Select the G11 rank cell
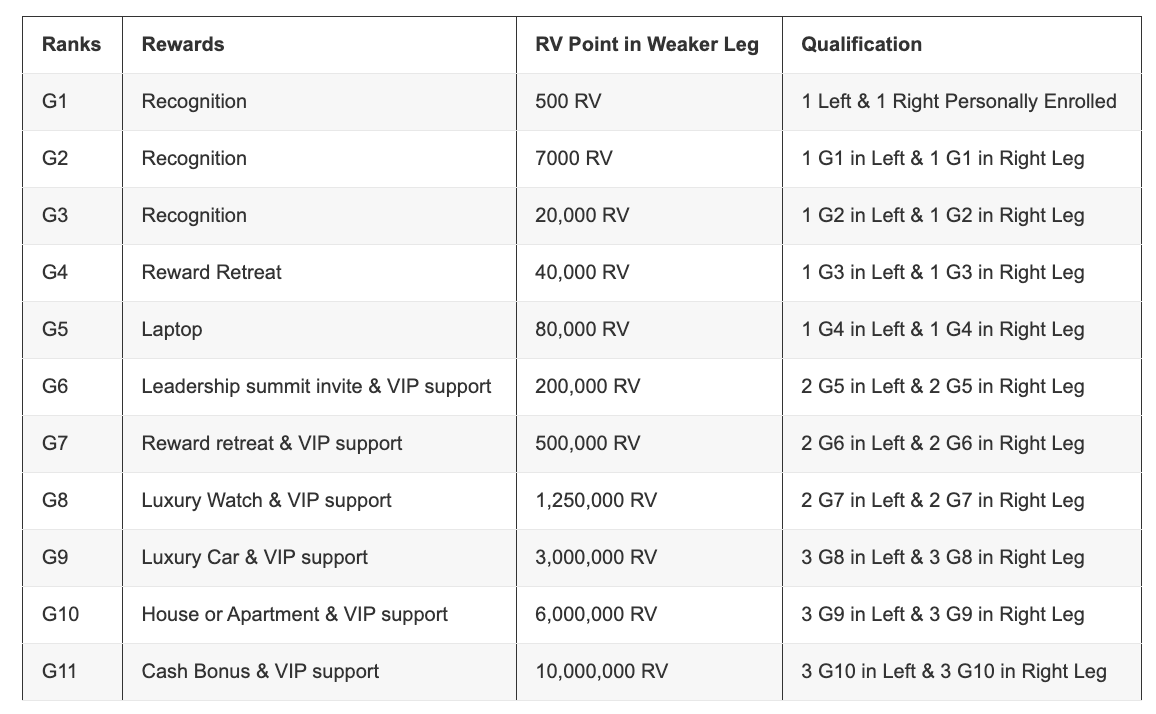This screenshot has height=714, width=1156. (60, 671)
